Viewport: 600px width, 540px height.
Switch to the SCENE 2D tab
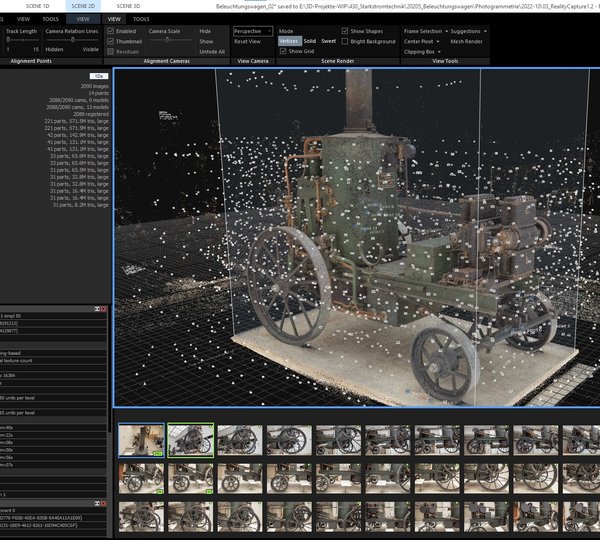[83, 6]
